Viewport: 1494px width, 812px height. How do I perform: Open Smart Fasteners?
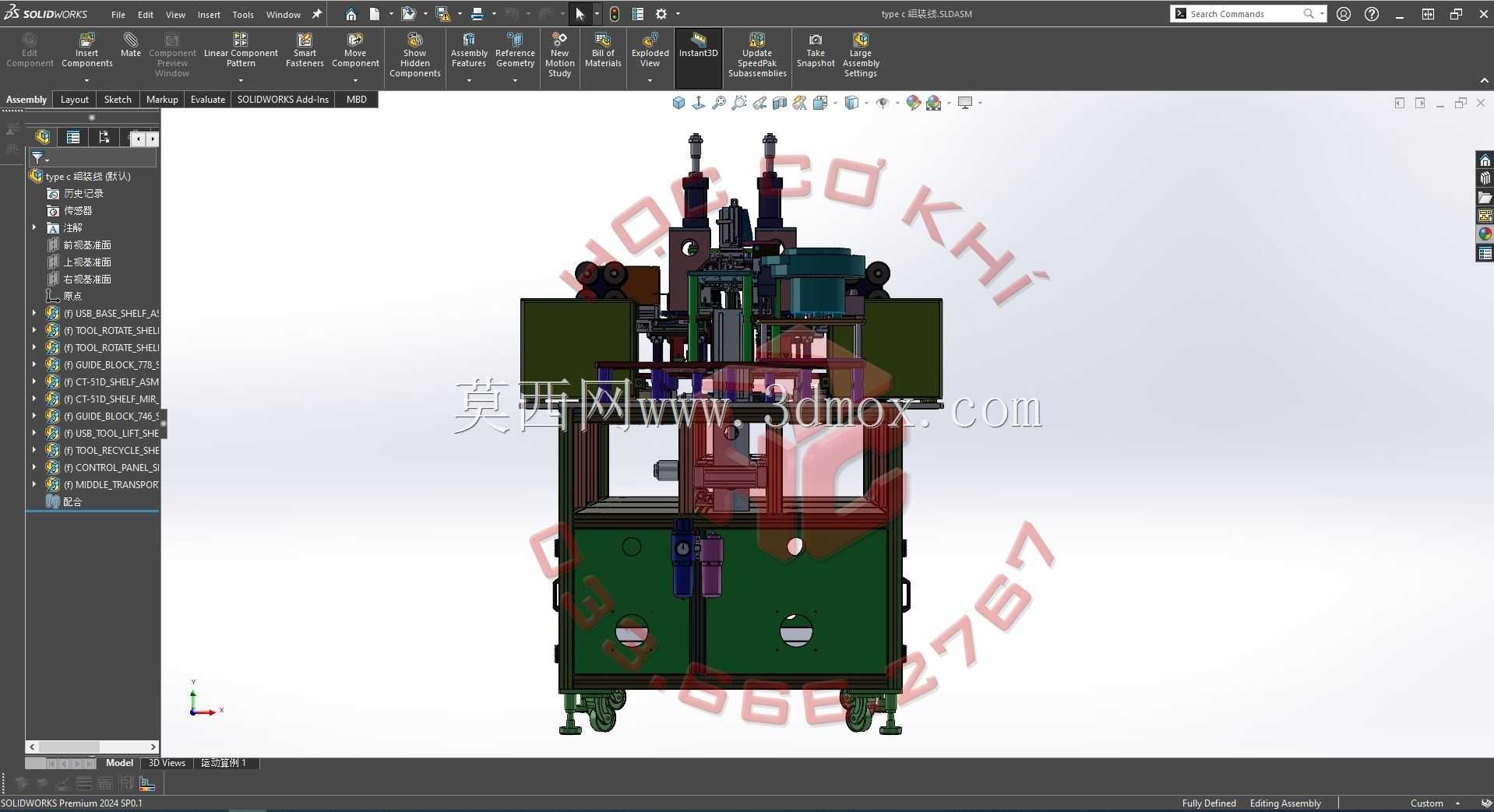305,51
